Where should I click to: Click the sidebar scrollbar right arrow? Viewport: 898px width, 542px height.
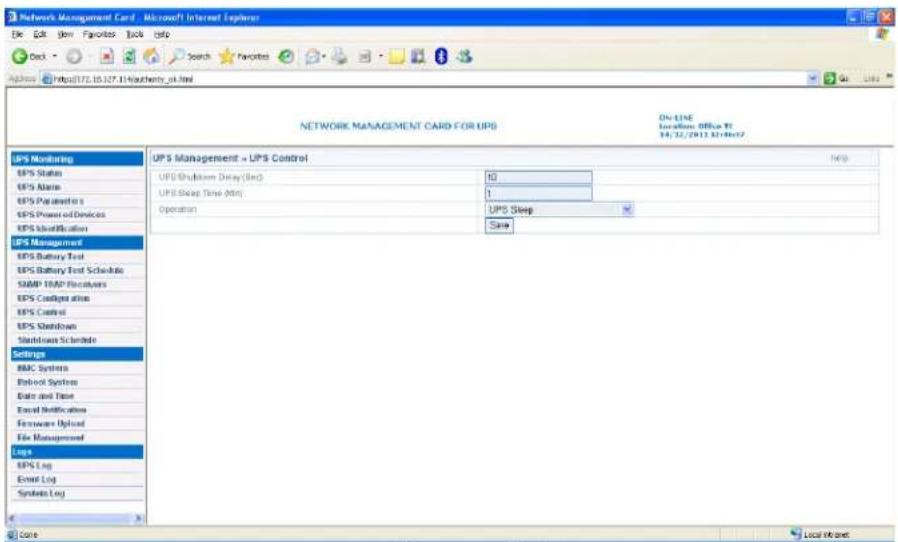(x=138, y=519)
